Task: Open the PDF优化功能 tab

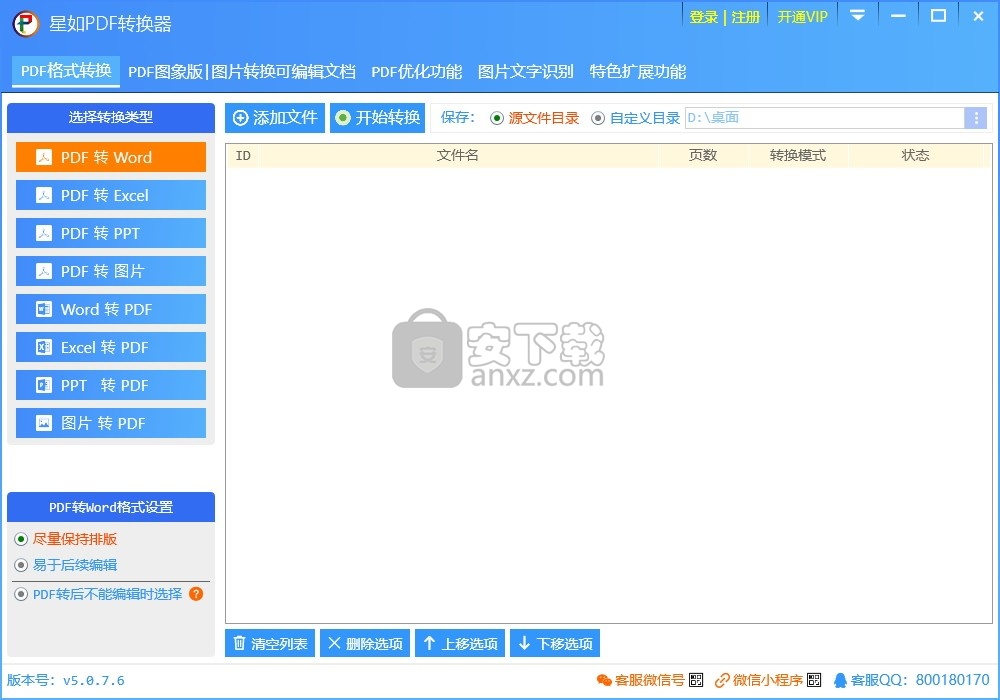Action: click(x=416, y=71)
